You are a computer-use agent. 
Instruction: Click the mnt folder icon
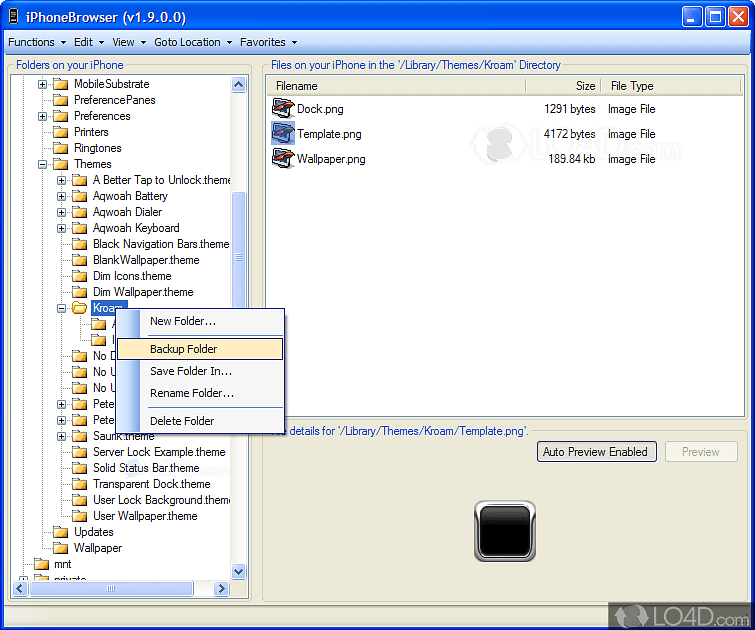pyautogui.click(x=41, y=564)
